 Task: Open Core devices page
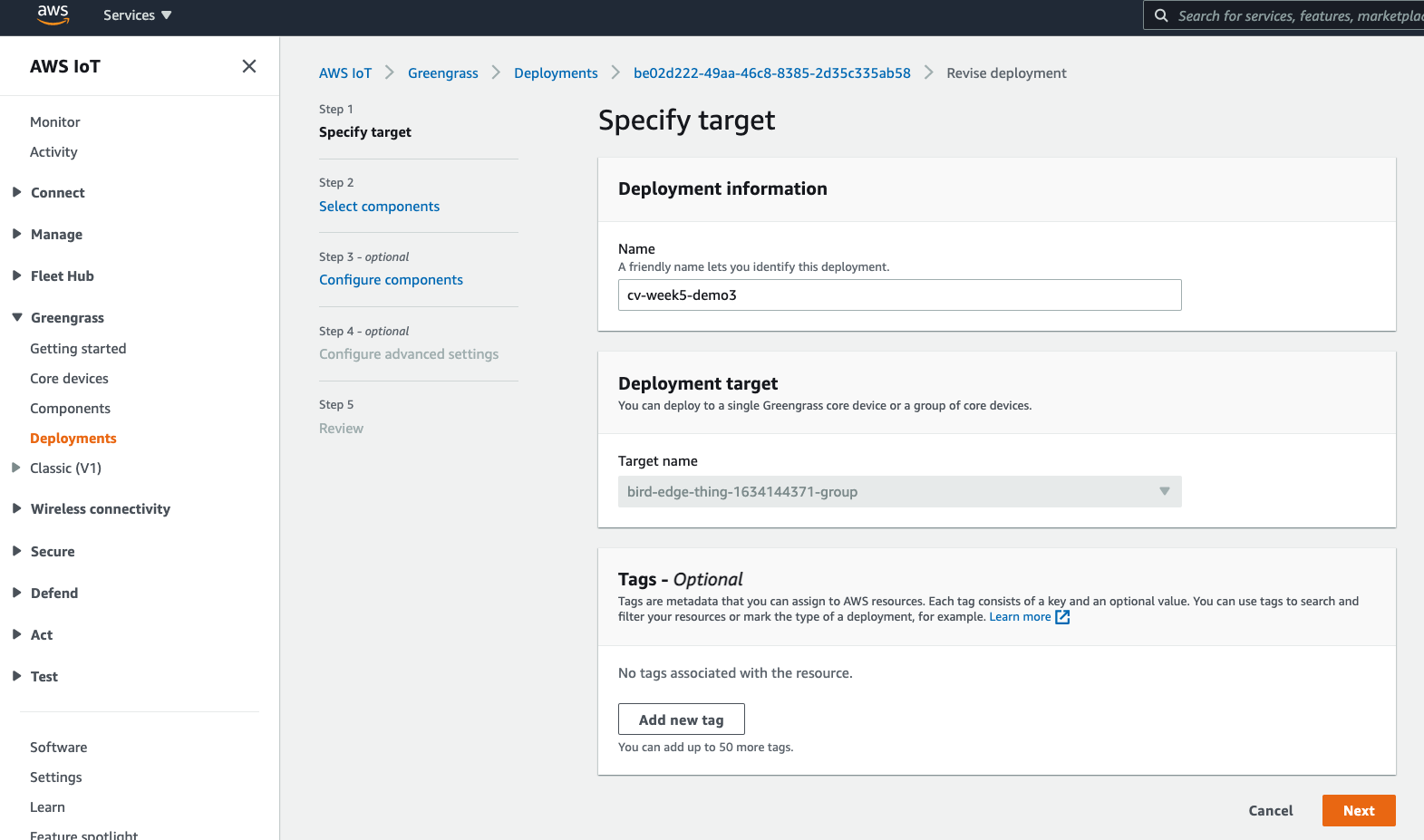point(69,379)
